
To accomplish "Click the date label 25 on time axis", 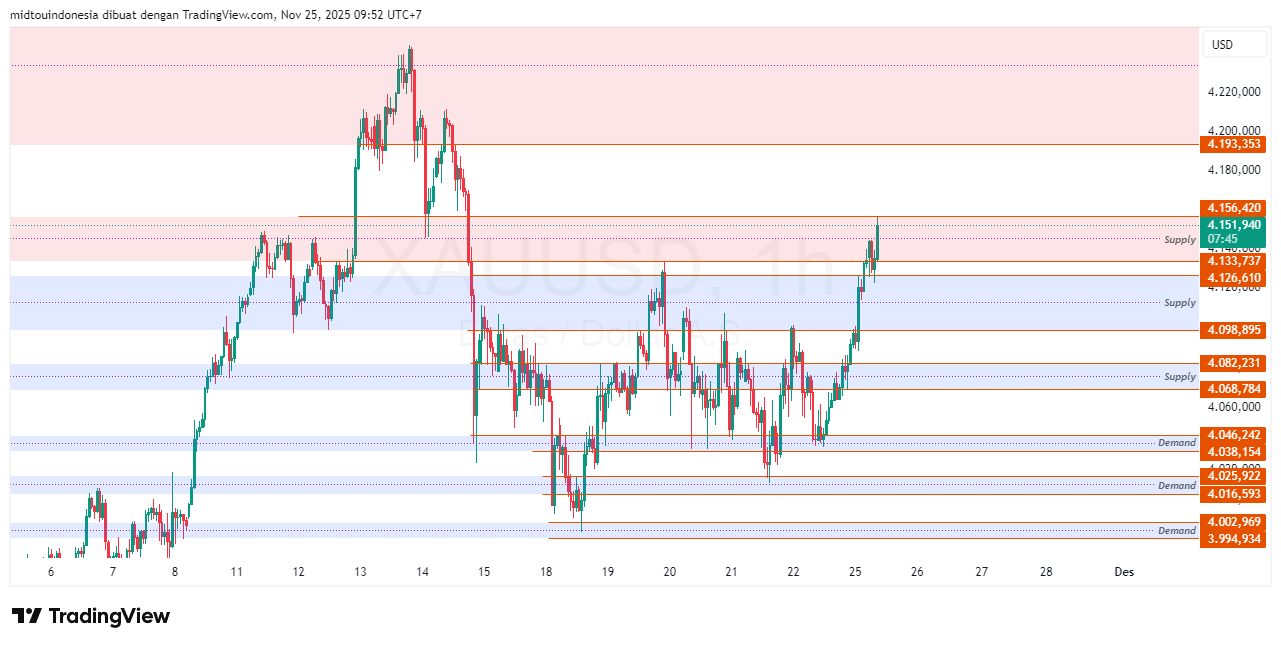I will pos(854,572).
